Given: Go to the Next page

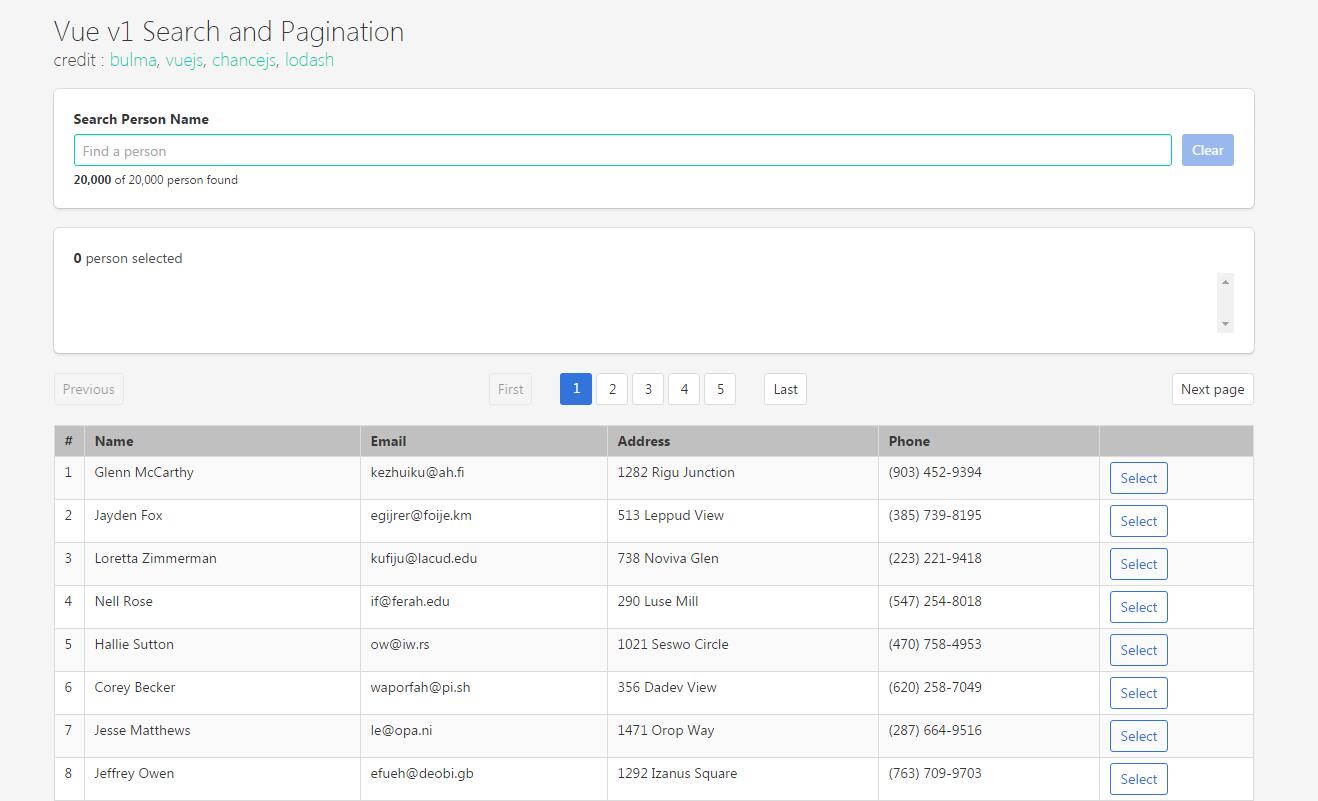Looking at the screenshot, I should coord(1212,388).
